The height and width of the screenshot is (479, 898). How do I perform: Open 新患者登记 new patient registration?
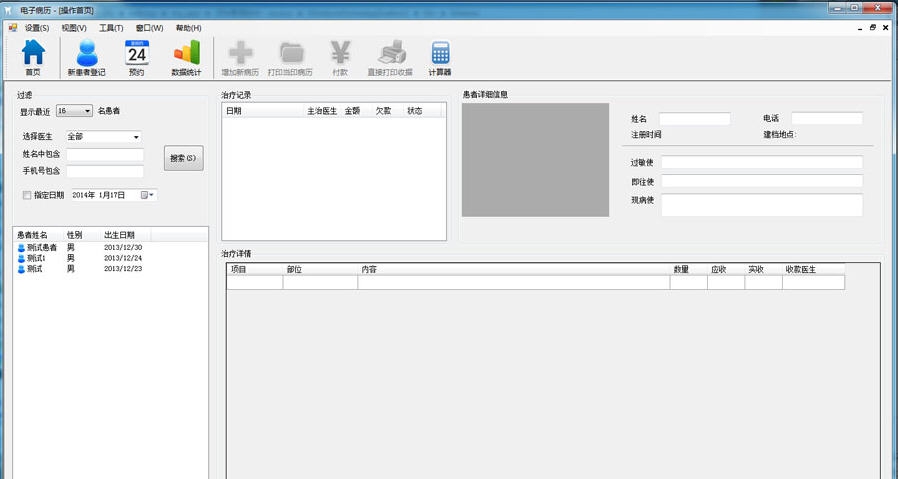[86, 57]
